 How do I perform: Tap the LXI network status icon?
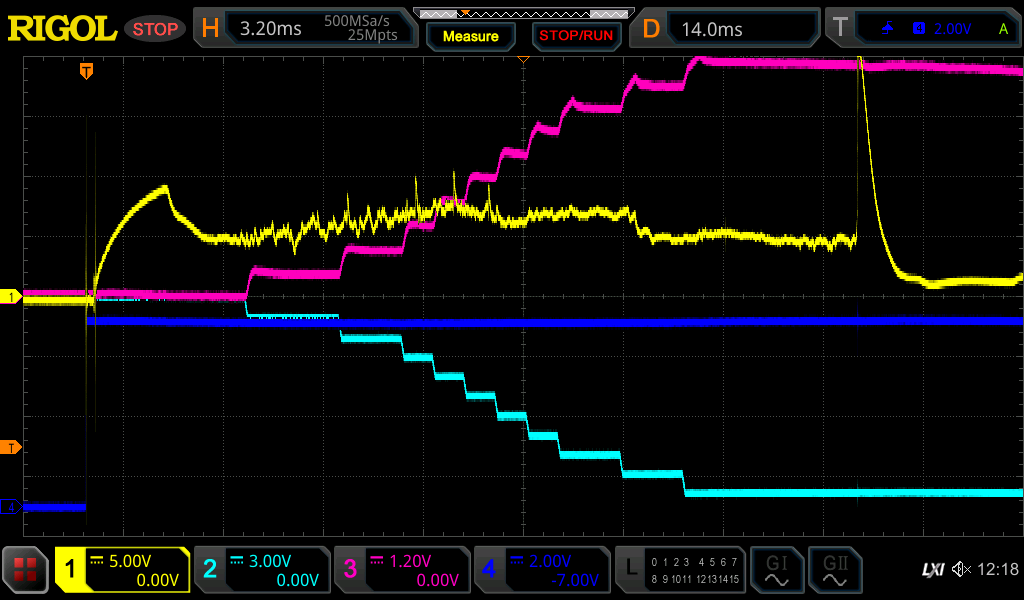tap(932, 570)
